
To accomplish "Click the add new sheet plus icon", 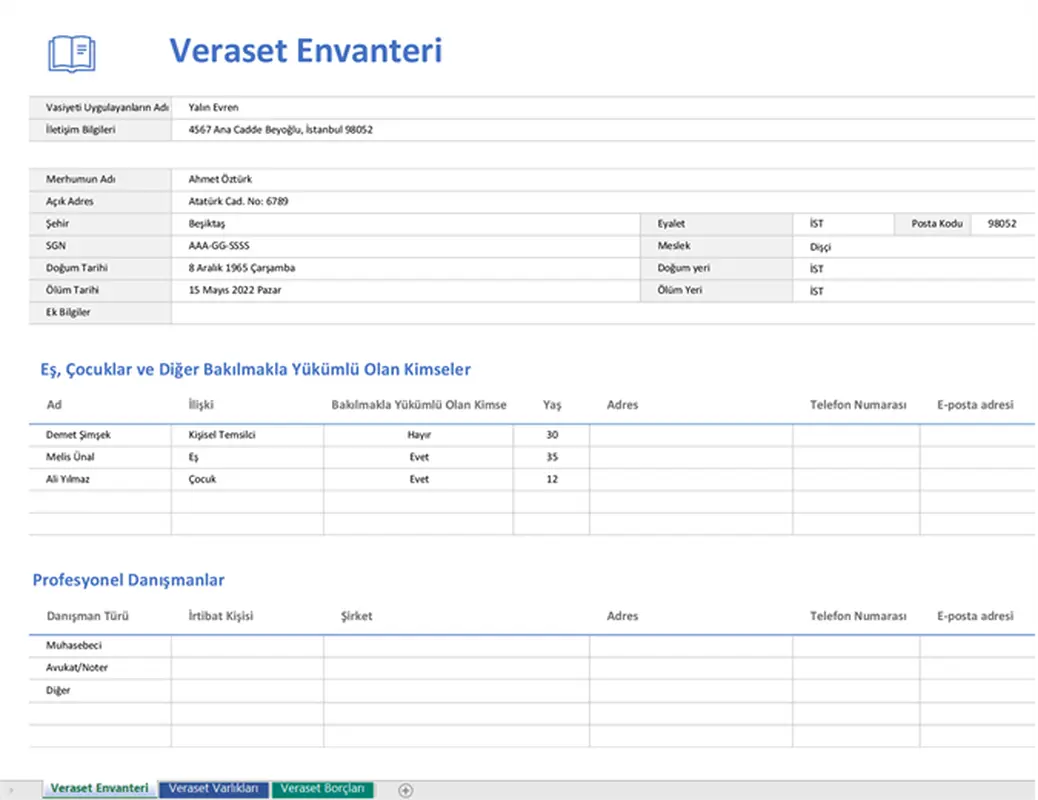I will pos(405,789).
